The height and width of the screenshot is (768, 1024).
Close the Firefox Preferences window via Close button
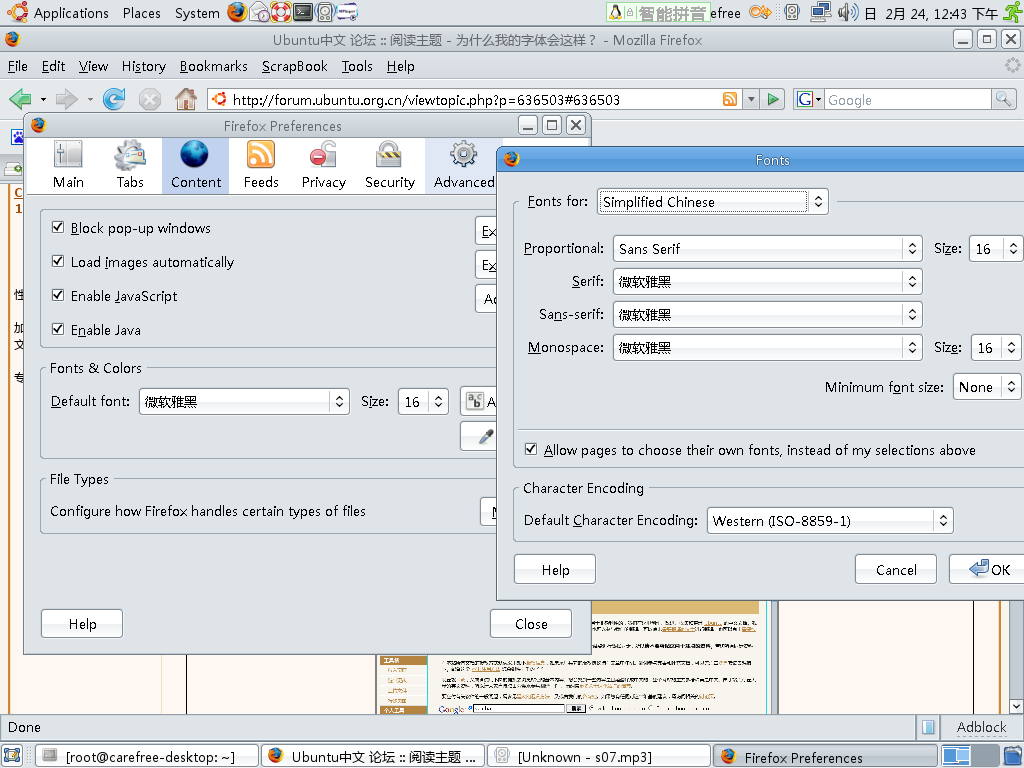(531, 624)
